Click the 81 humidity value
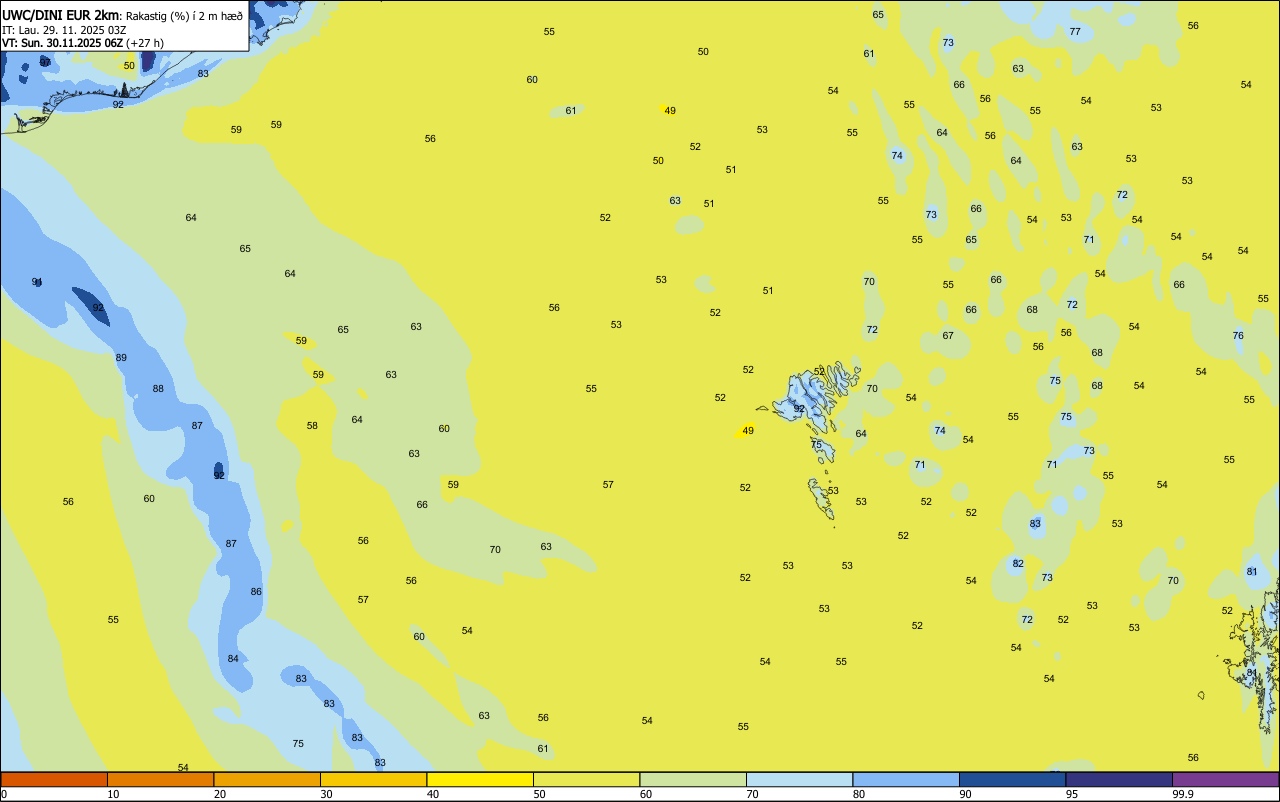1280x802 pixels. 1252,571
